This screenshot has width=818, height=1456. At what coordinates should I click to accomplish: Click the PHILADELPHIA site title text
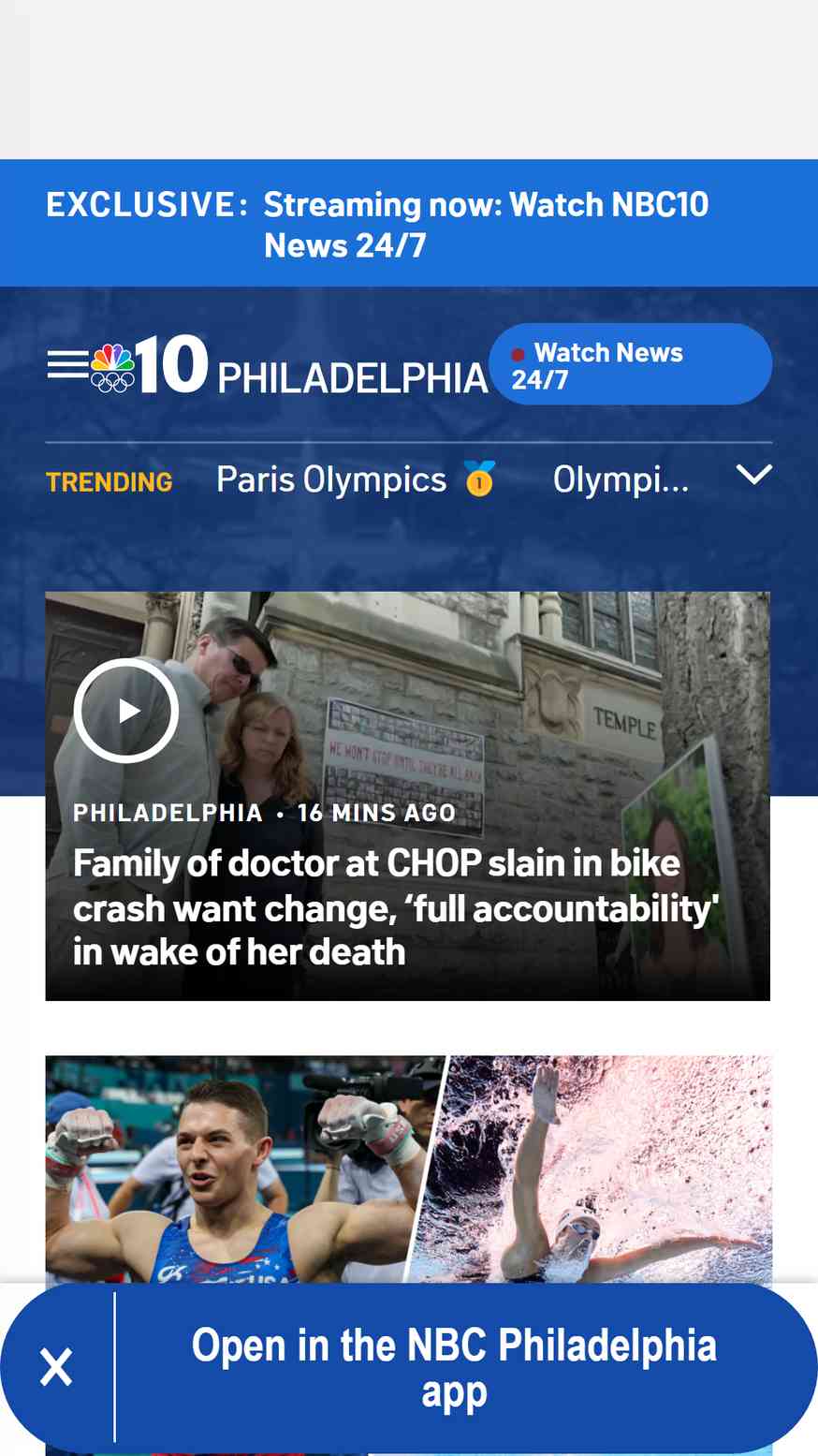coord(353,378)
